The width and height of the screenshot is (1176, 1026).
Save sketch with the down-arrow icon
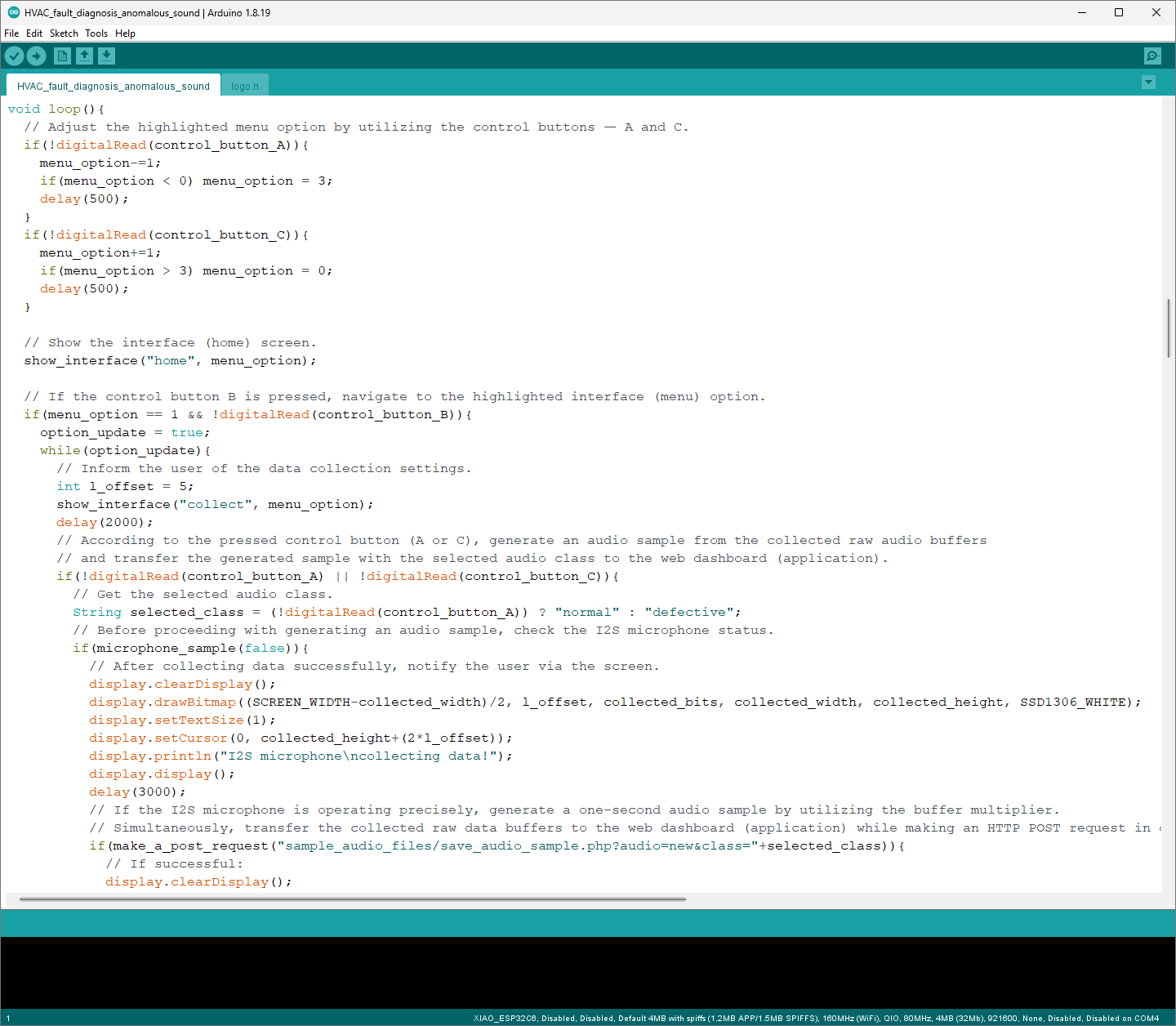(107, 56)
